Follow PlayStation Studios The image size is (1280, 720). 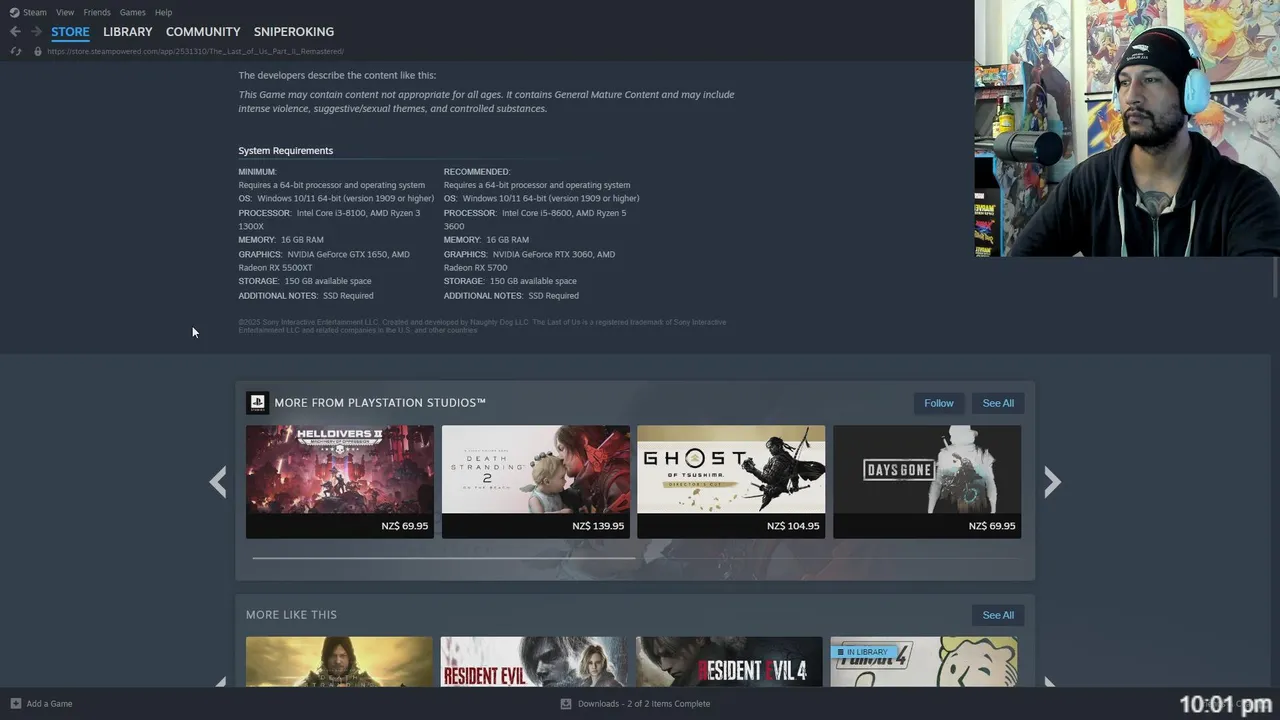pyautogui.click(x=939, y=403)
